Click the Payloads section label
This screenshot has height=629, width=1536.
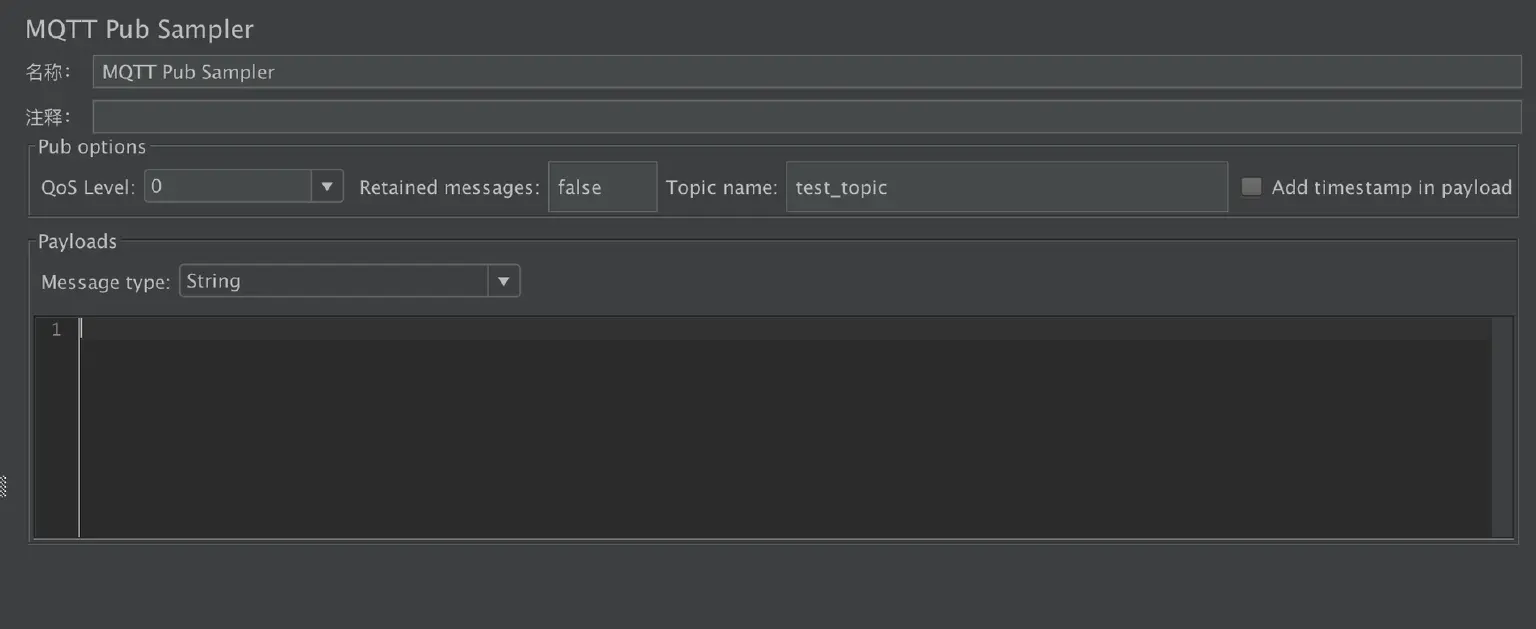pos(77,241)
